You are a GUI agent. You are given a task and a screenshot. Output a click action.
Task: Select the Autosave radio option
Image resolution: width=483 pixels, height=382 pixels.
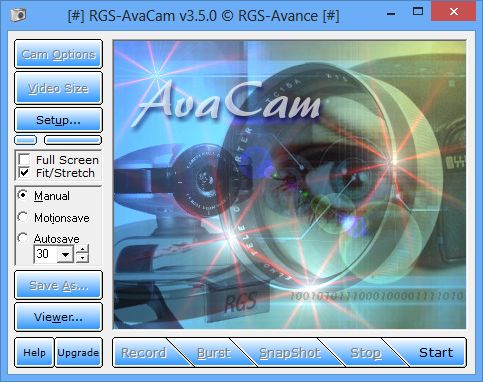[x=23, y=238]
